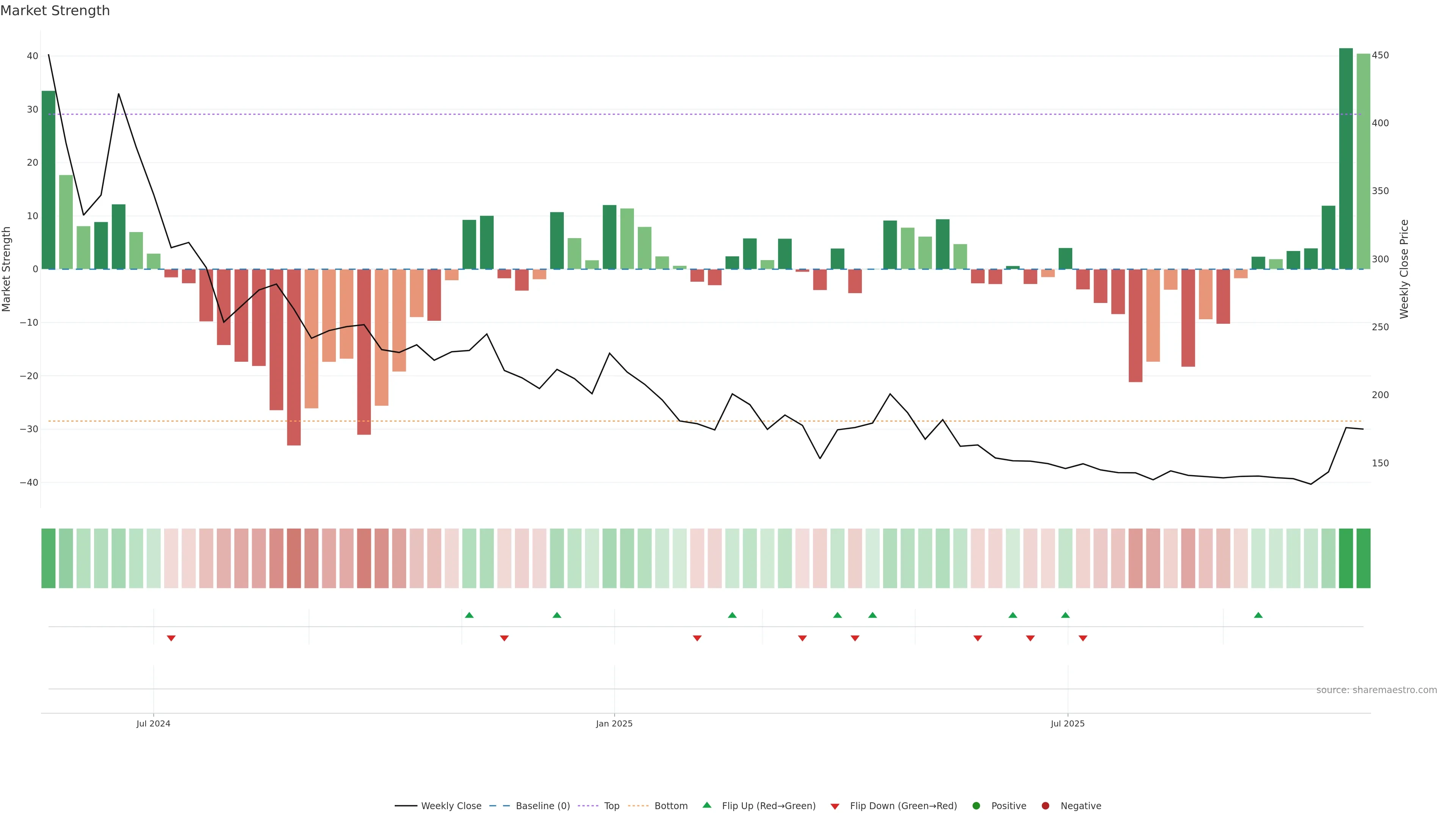Click the Jan 2025 x-axis label
Viewport: 1456px width, 819px height.
click(x=614, y=723)
